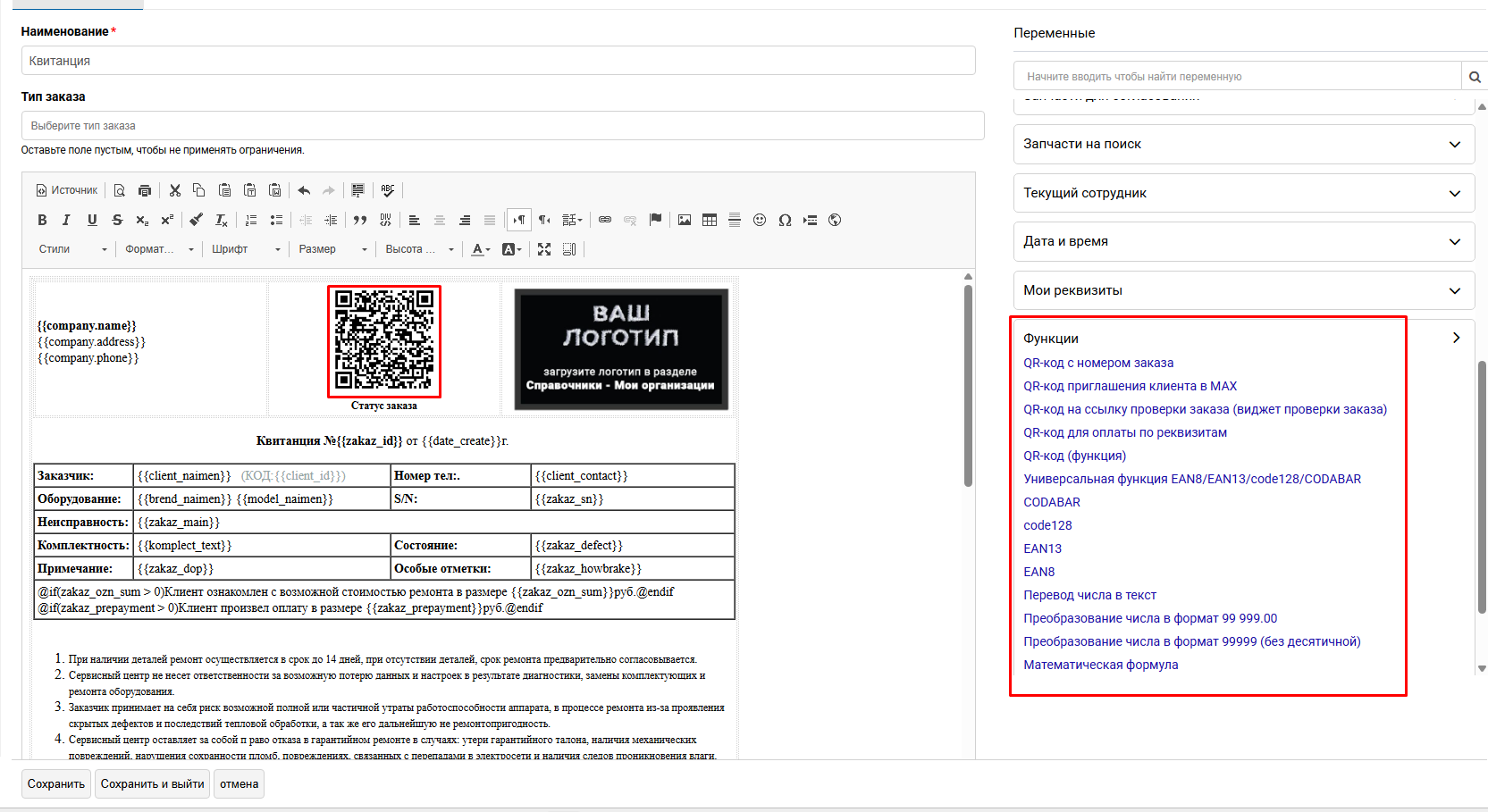The image size is (1488, 812).
Task: Click the отмена button
Action: pos(240,784)
